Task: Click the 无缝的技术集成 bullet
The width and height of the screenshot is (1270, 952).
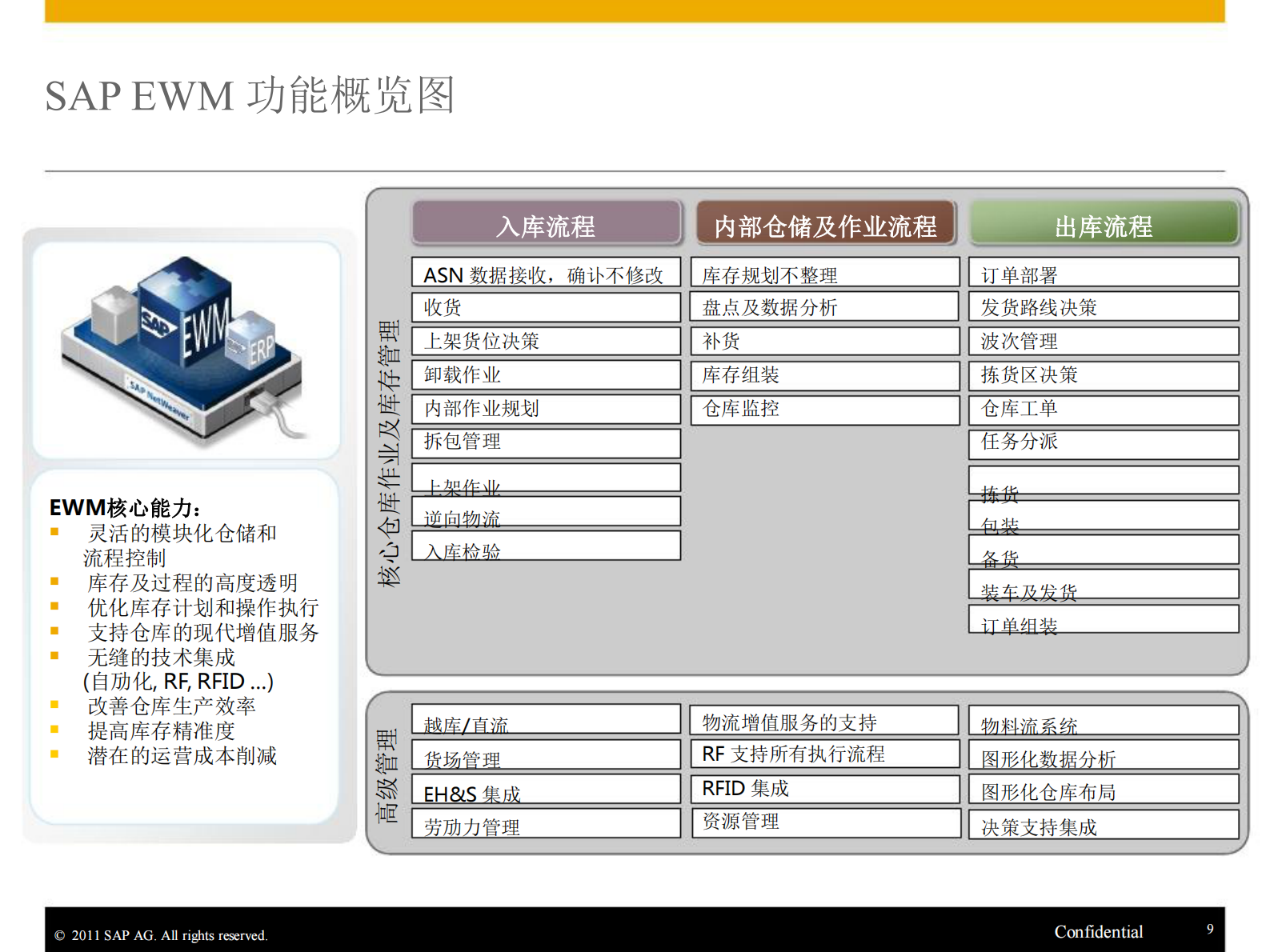Action: click(161, 657)
